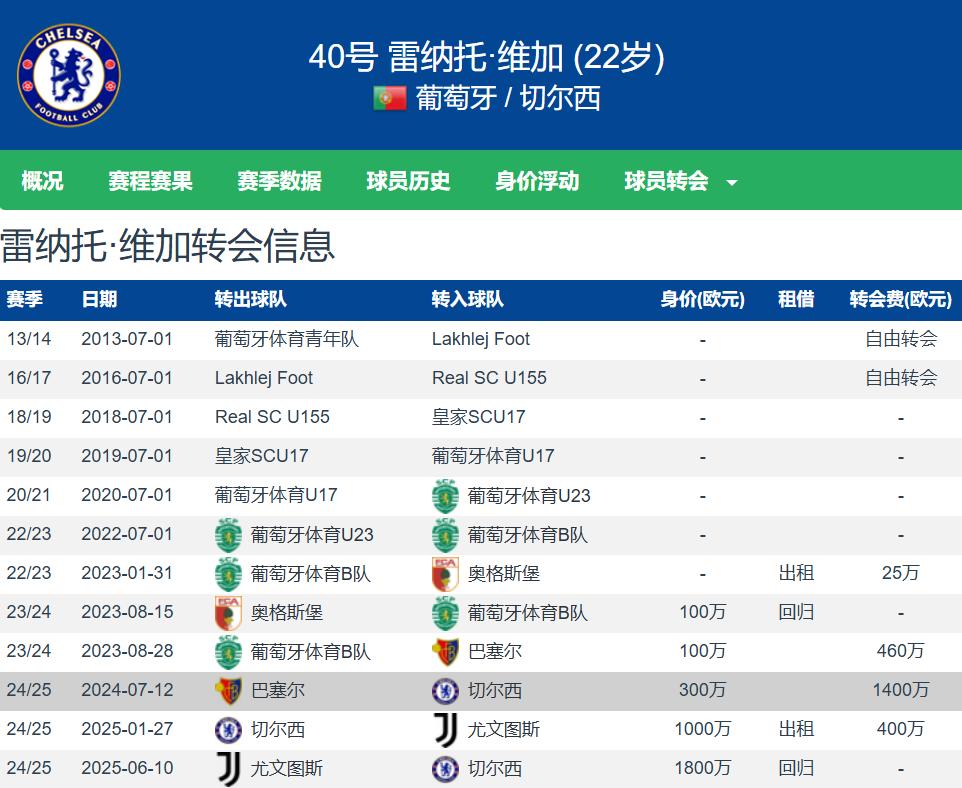
Task: Click 460万 transfer fee cell
Action: [901, 651]
